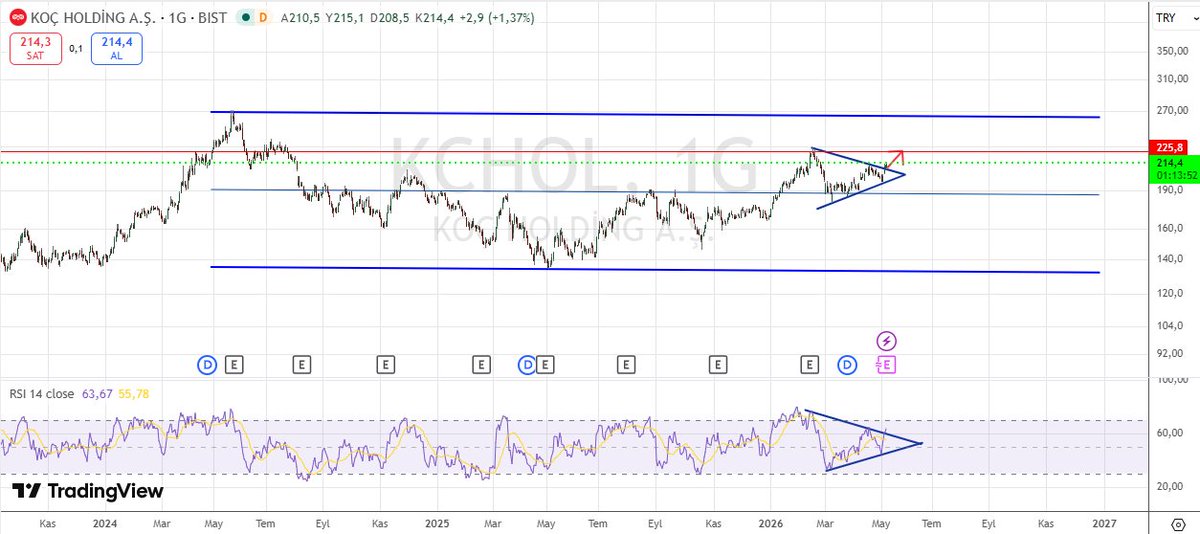Click the TradingView logo
The image size is (1200, 534).
pyautogui.click(x=88, y=491)
